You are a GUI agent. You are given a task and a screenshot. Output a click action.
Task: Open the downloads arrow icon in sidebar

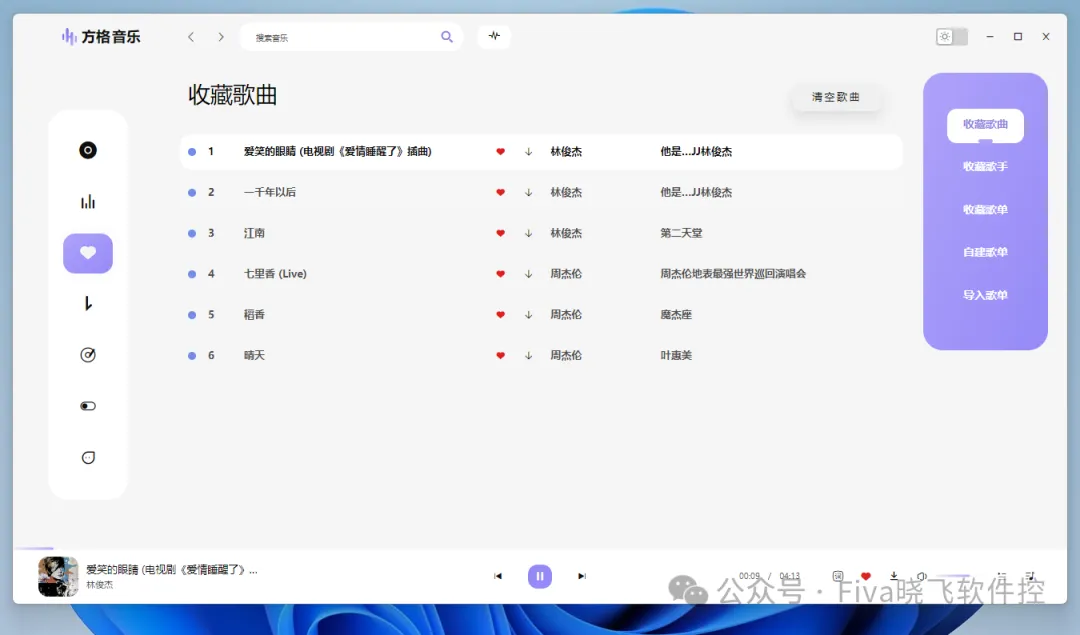coord(87,304)
